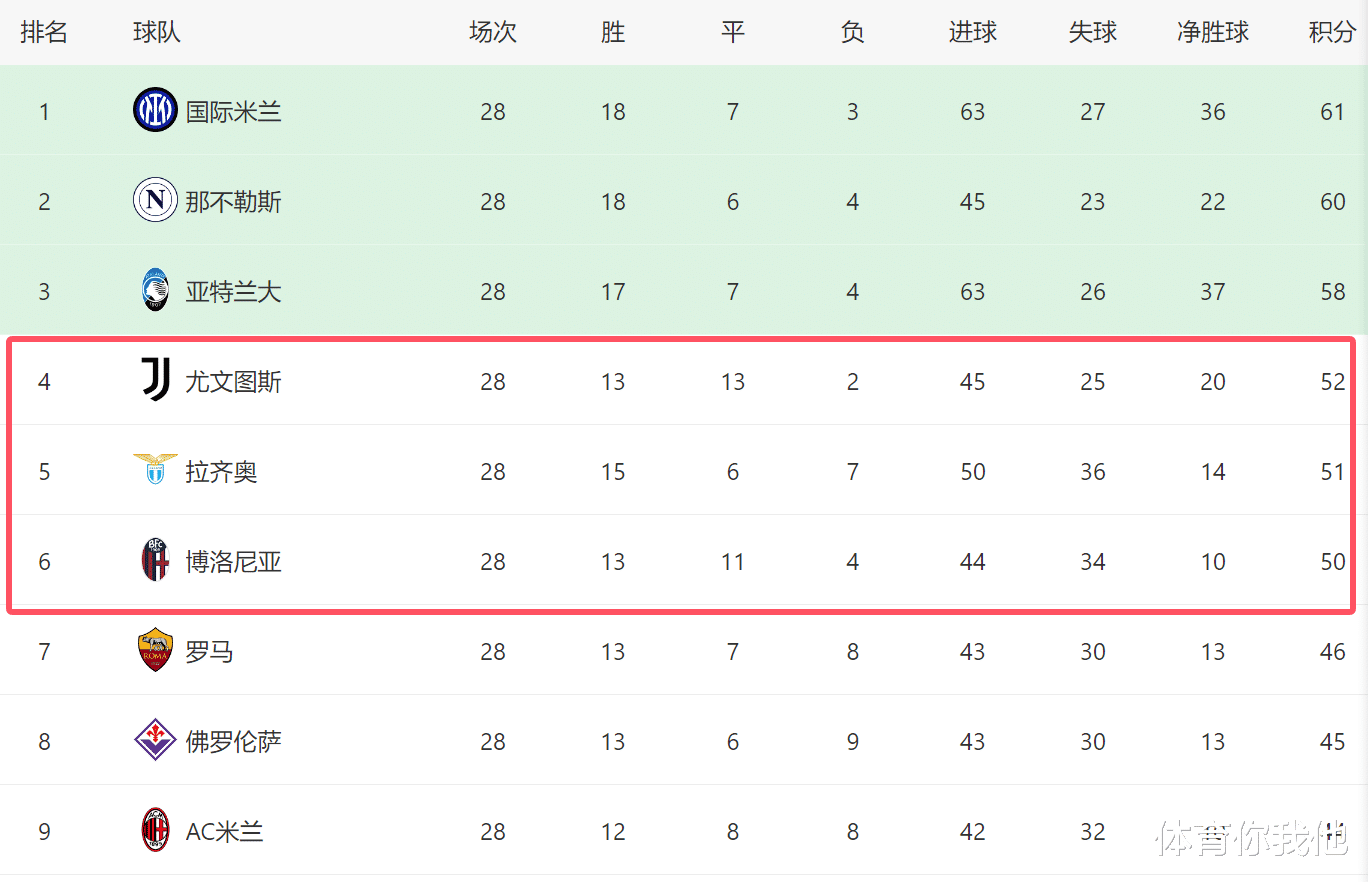
Task: Open the 国际米兰 team link
Action: (234, 111)
